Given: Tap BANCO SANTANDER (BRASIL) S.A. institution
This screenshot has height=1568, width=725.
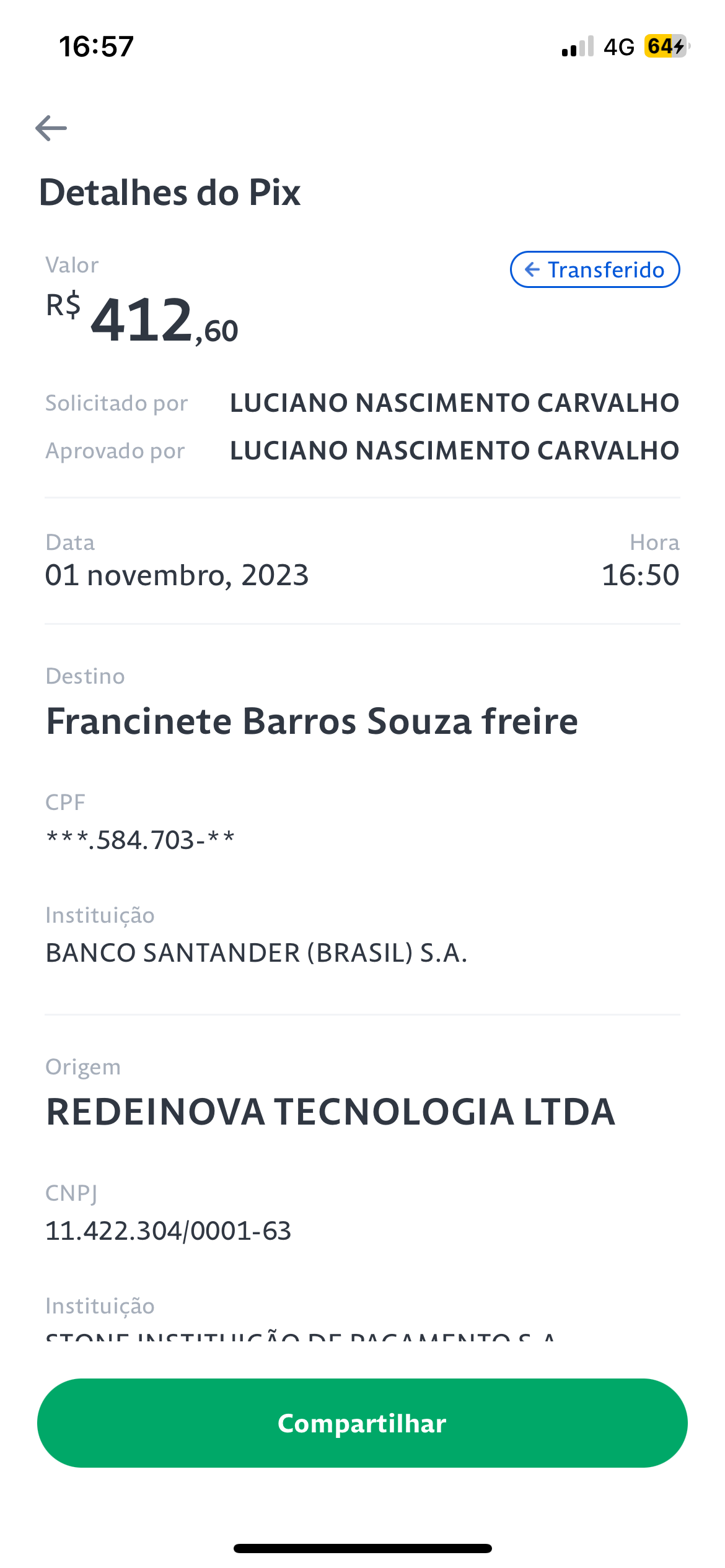Looking at the screenshot, I should tap(257, 953).
